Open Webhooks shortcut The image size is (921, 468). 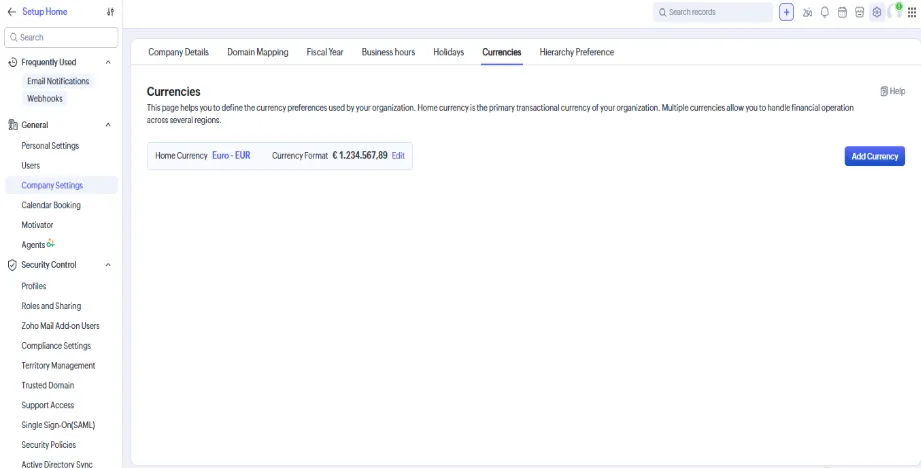pyautogui.click(x=45, y=99)
